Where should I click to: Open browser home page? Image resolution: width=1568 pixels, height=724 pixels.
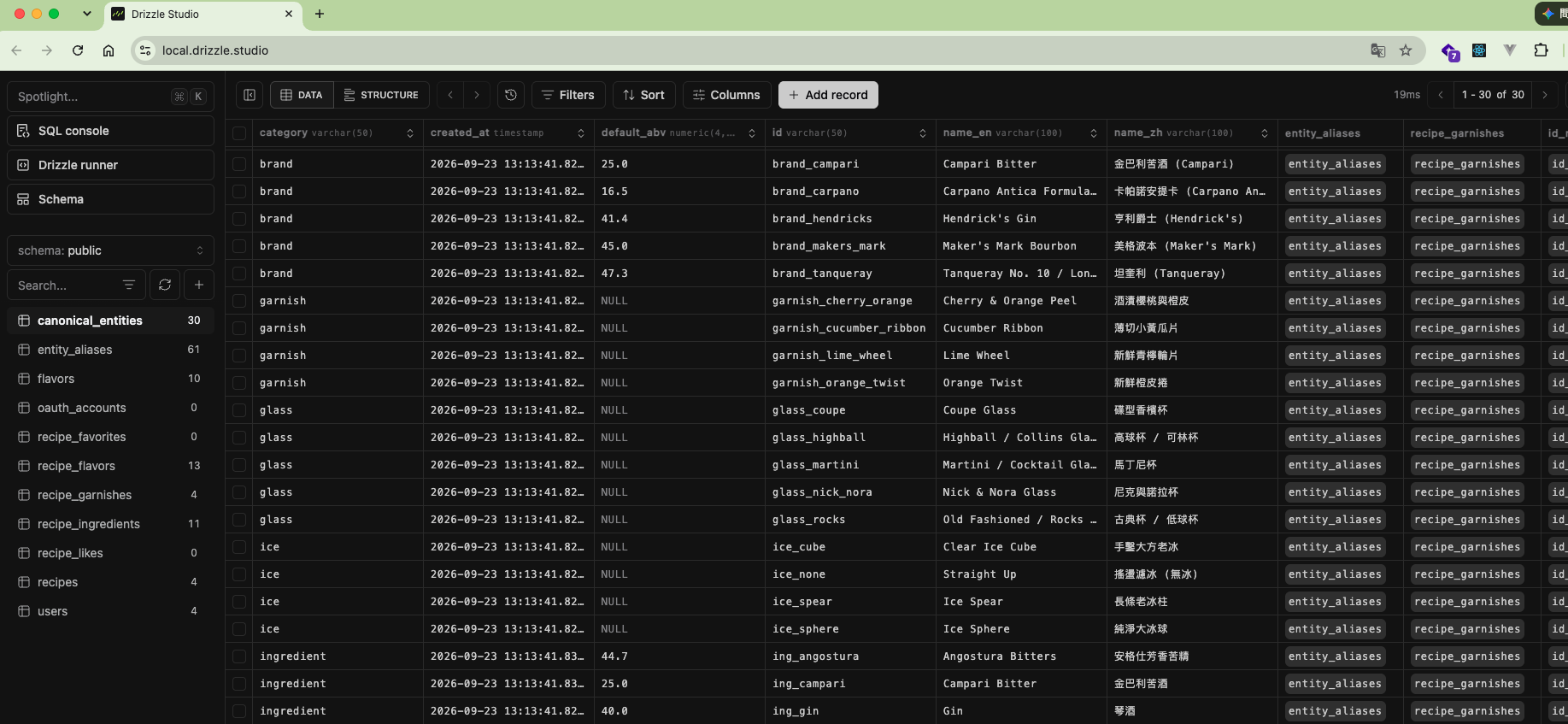pos(109,50)
